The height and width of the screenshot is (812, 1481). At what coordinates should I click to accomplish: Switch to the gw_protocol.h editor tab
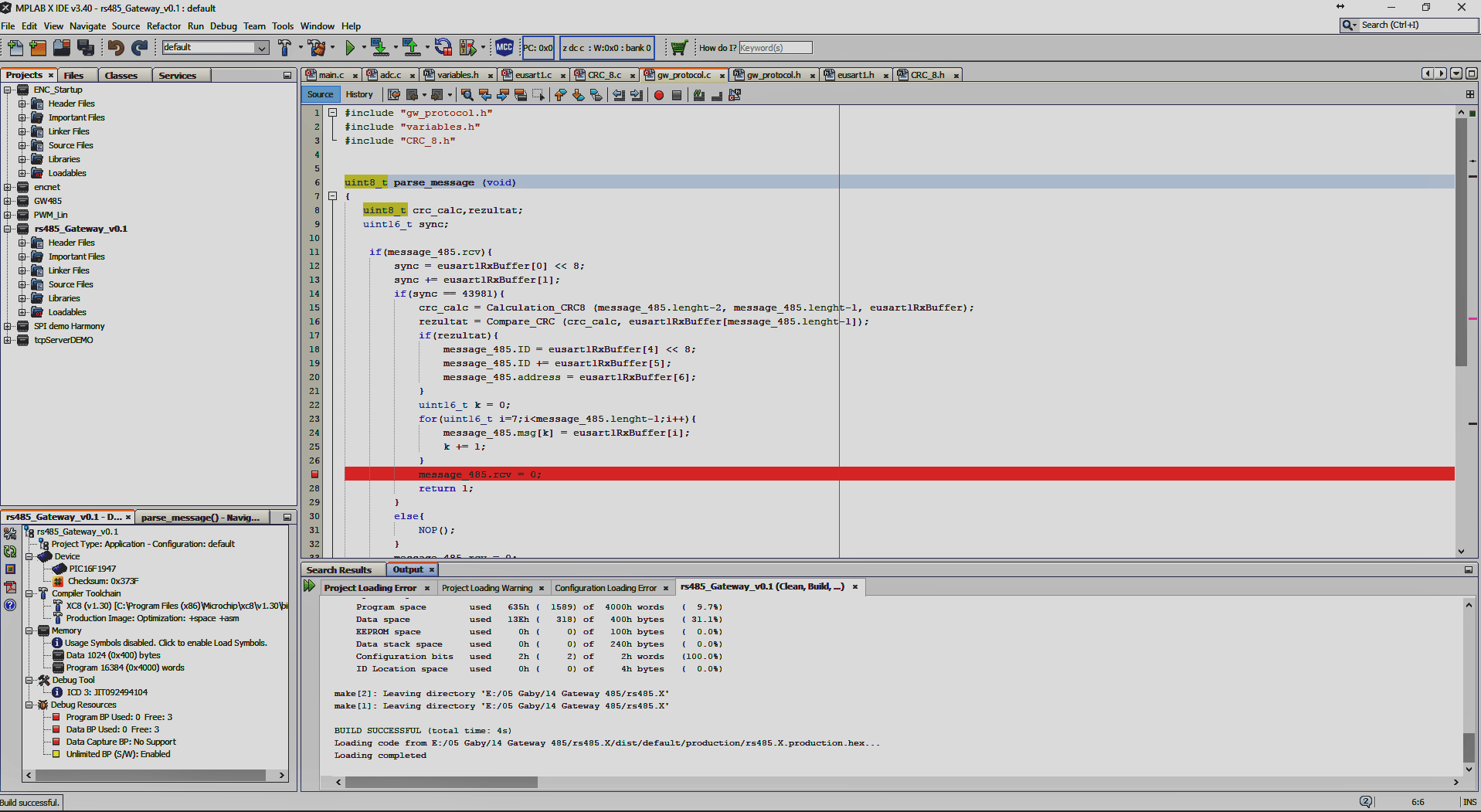tap(773, 75)
